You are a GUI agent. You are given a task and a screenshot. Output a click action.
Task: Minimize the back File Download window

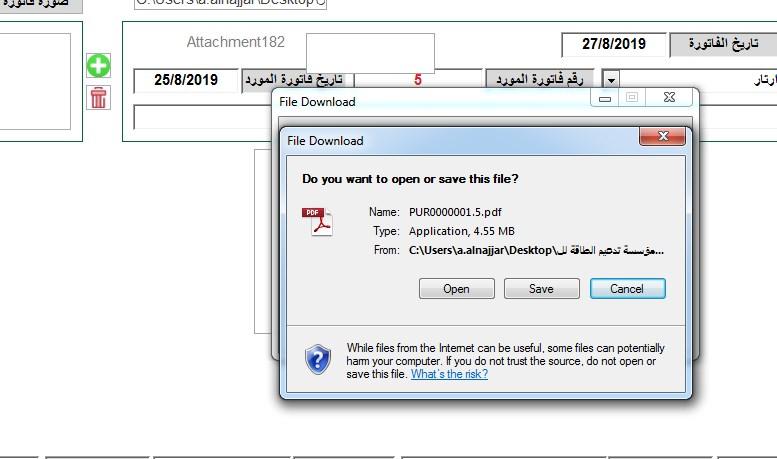(605, 98)
